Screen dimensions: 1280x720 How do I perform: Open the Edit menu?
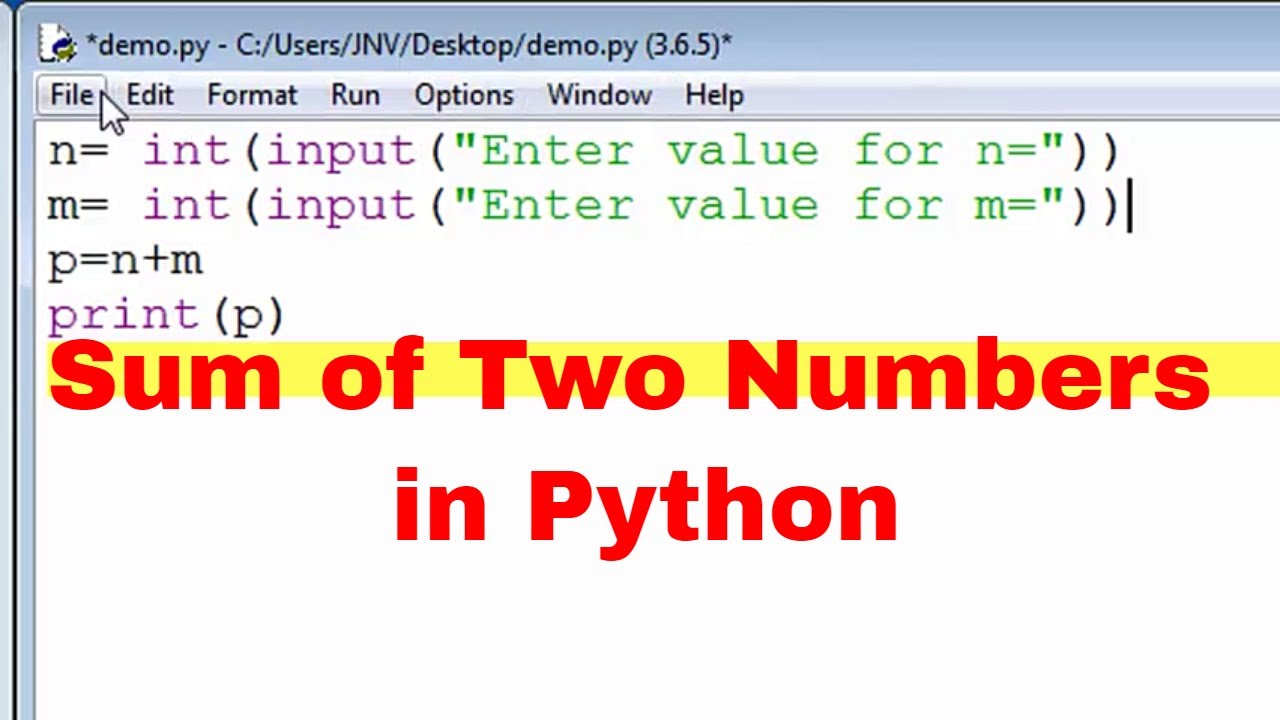click(x=150, y=95)
